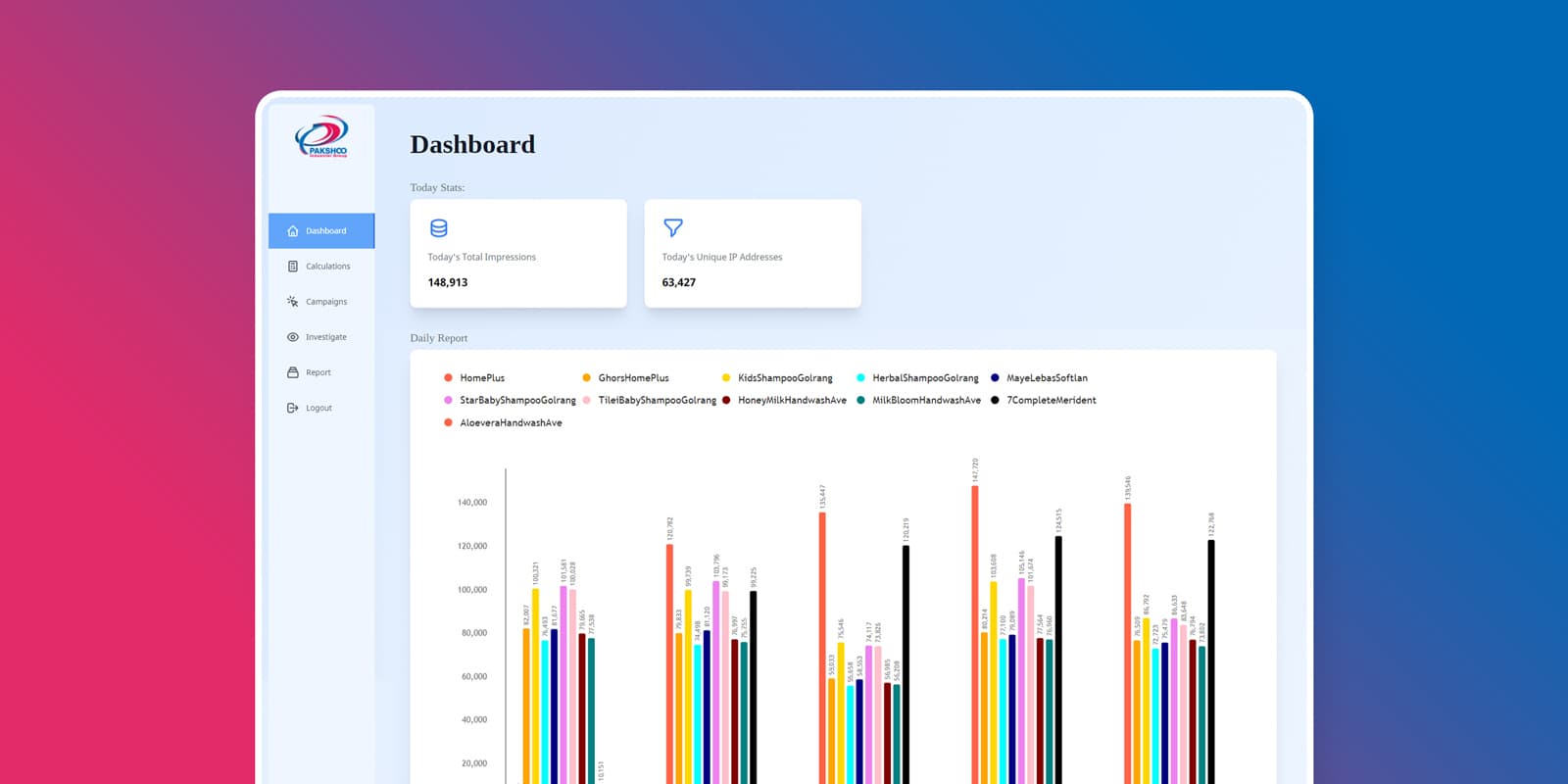Click the printer icon beside Report
This screenshot has width=1568, height=784.
point(293,372)
